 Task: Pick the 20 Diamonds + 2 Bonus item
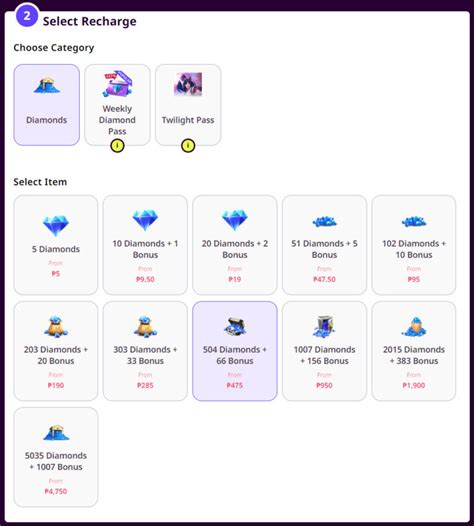(235, 245)
